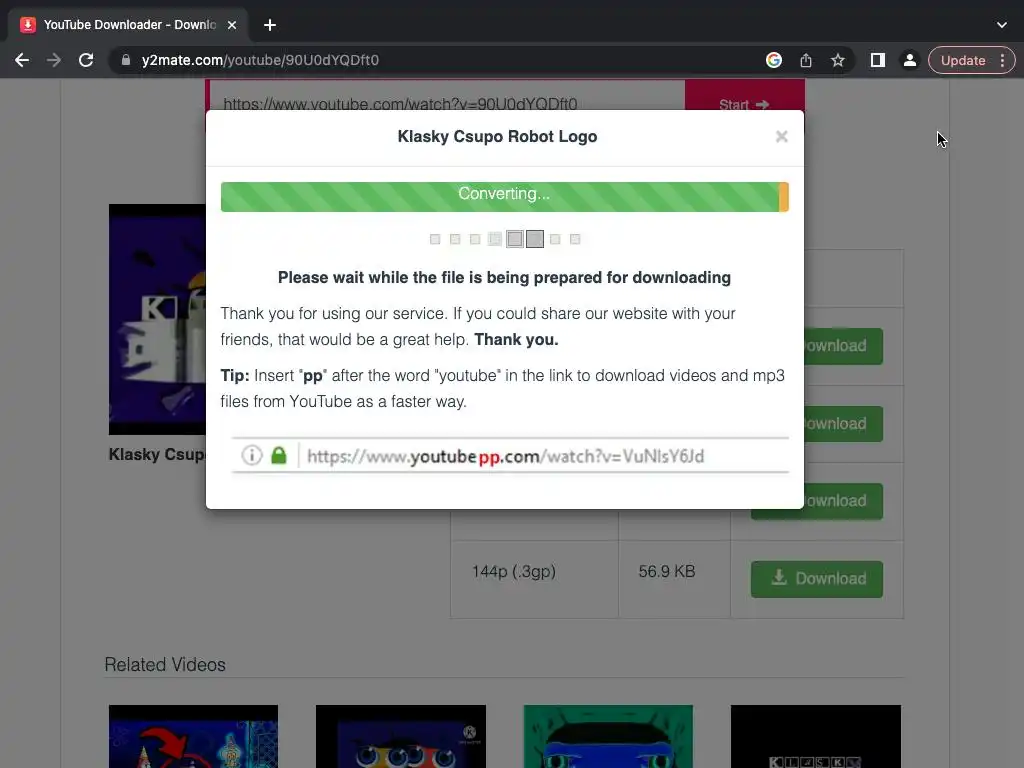This screenshot has height=768, width=1024.
Task: Open Chrome three-dot menu
Action: 1002,60
